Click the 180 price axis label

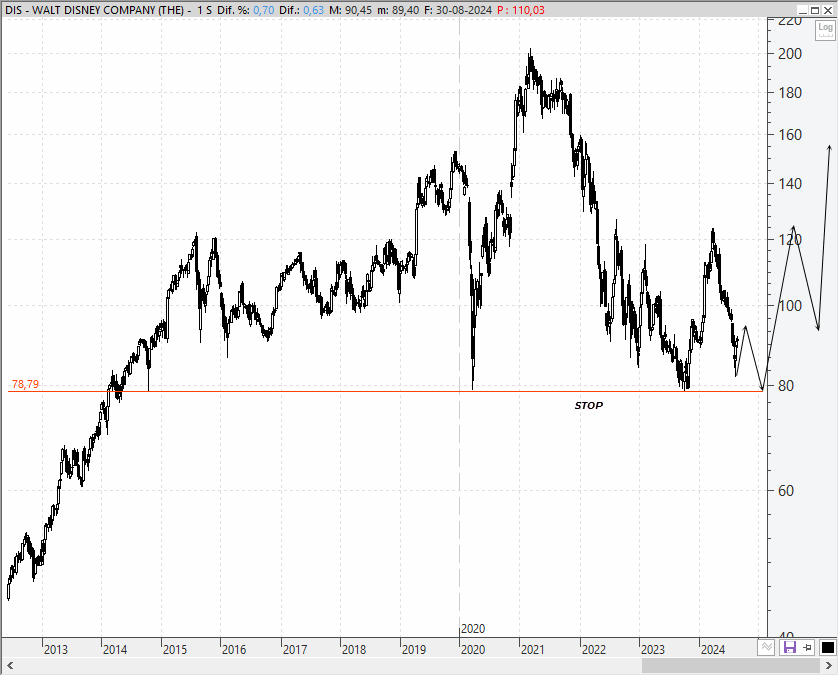[x=789, y=93]
